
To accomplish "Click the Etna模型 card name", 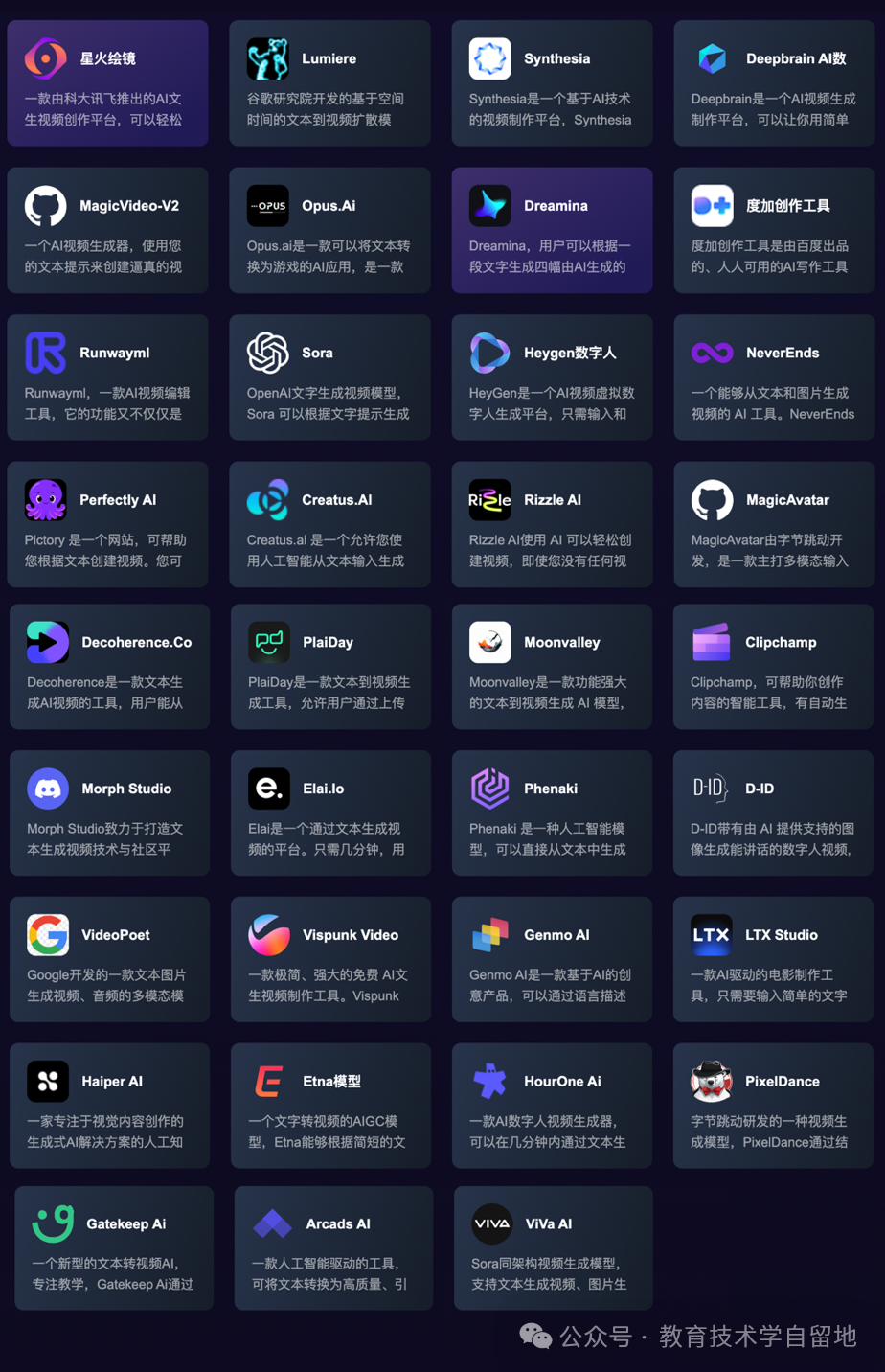I will click(331, 1082).
